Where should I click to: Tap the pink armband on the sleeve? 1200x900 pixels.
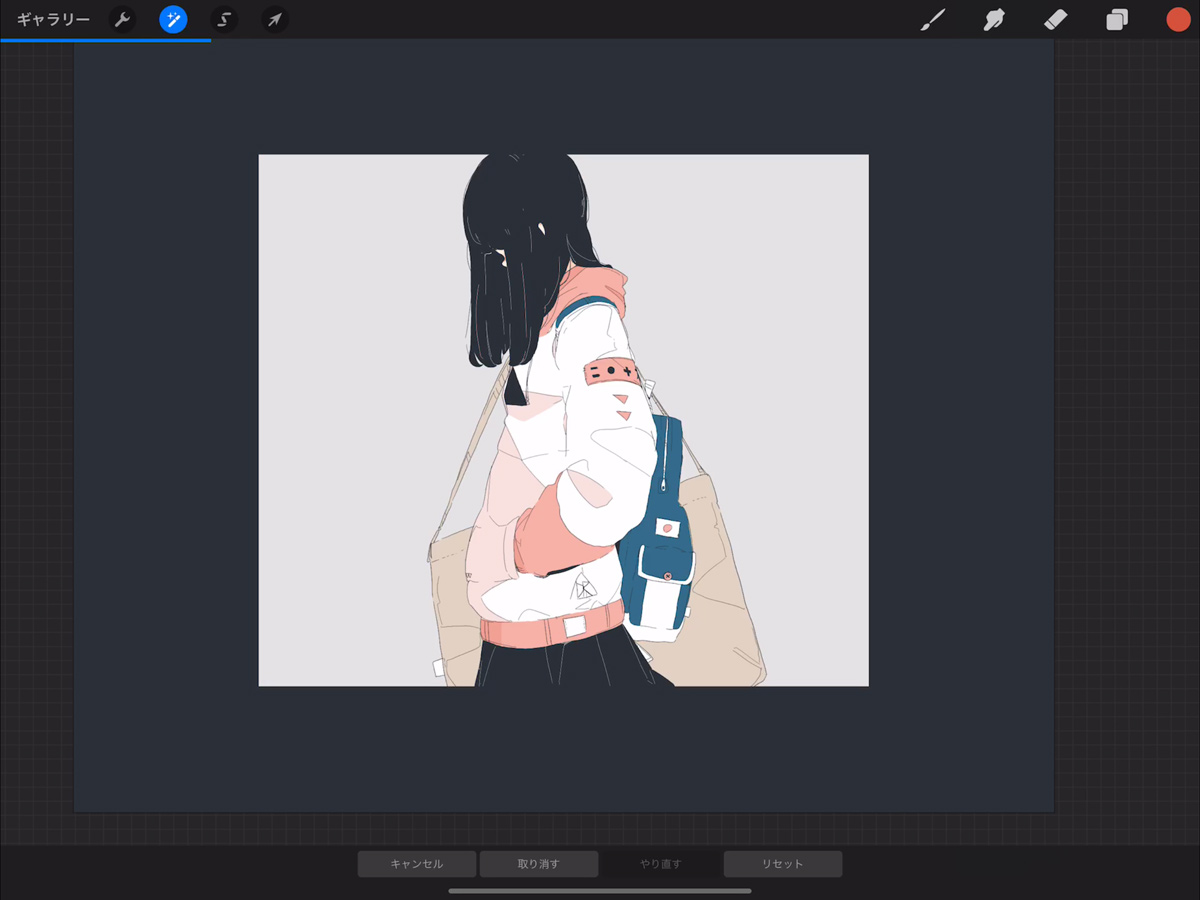point(612,371)
